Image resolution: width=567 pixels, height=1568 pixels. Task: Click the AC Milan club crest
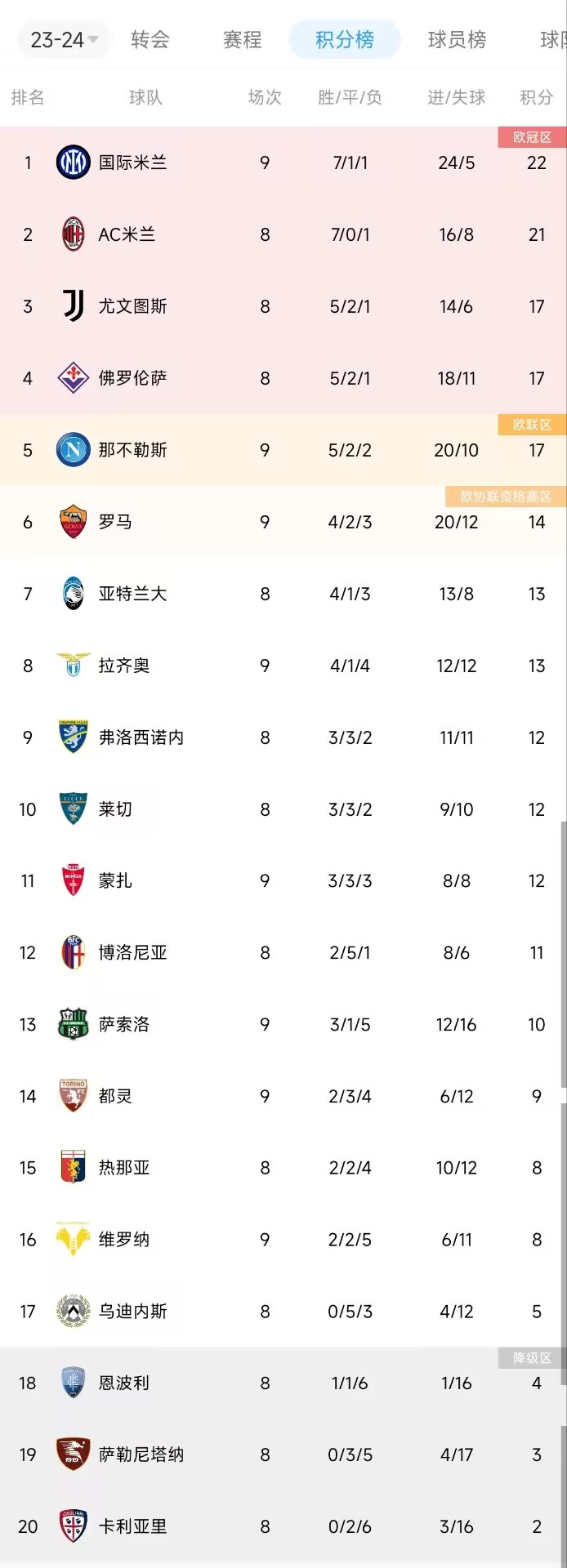point(73,234)
